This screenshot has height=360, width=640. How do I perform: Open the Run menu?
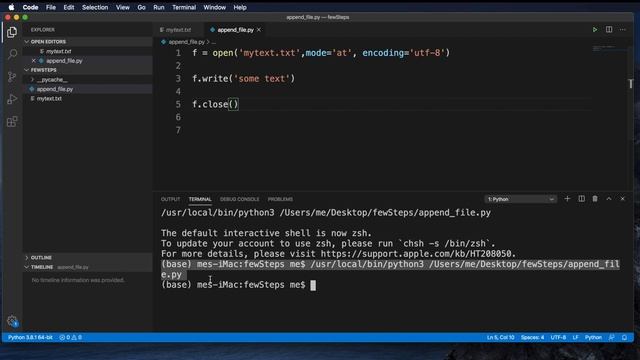[x=158, y=7]
